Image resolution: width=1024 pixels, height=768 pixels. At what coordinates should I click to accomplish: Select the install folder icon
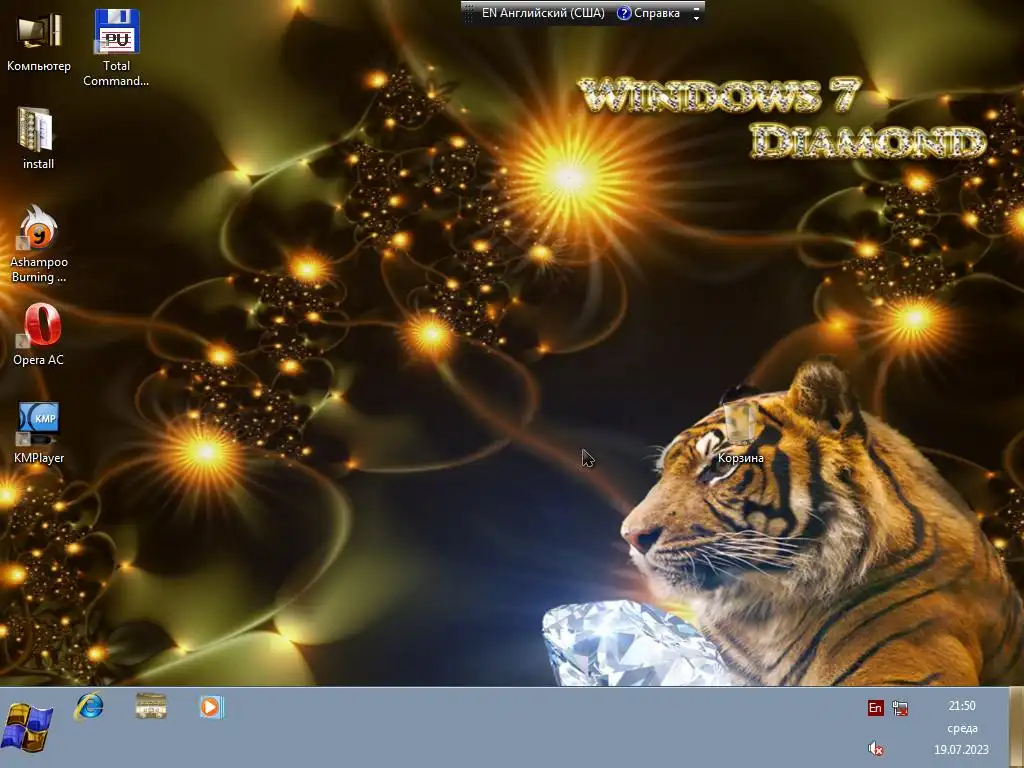pos(38,138)
